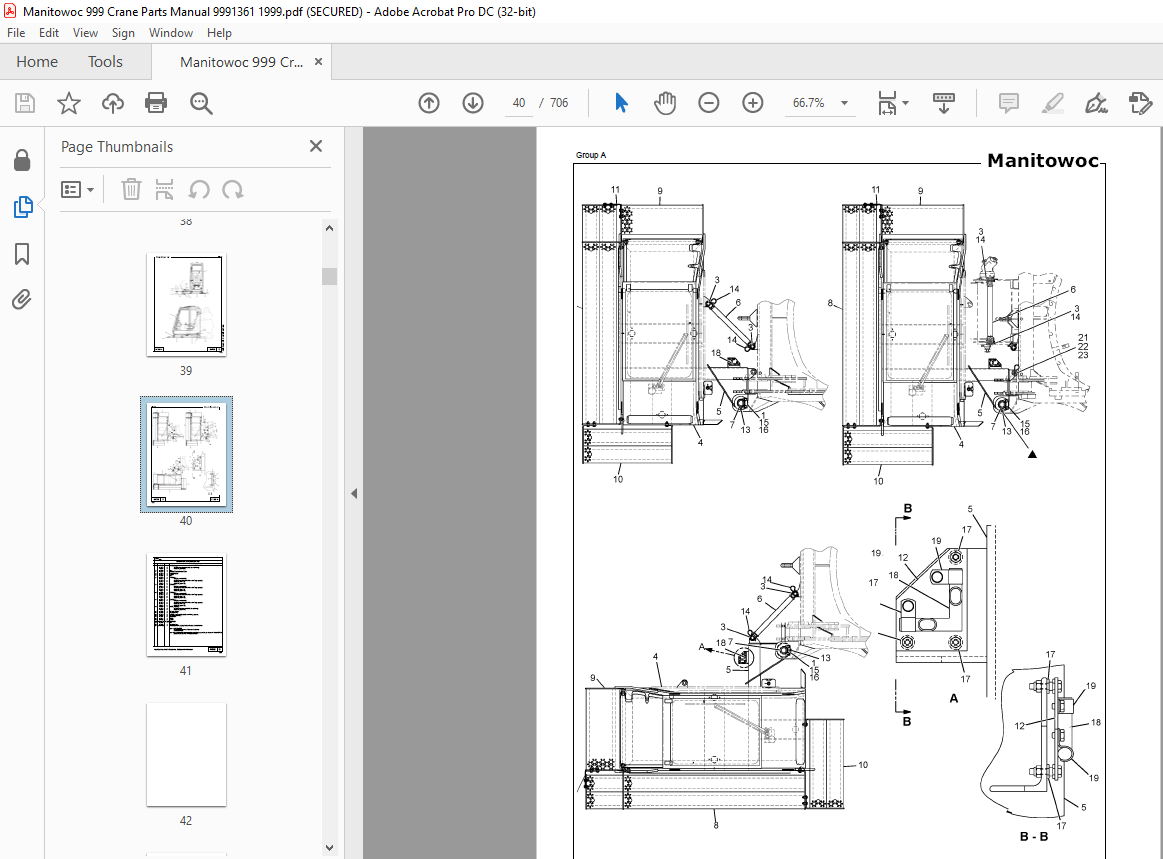Collapse the navigation pane with arrow
This screenshot has width=1163, height=859.
tap(354, 493)
